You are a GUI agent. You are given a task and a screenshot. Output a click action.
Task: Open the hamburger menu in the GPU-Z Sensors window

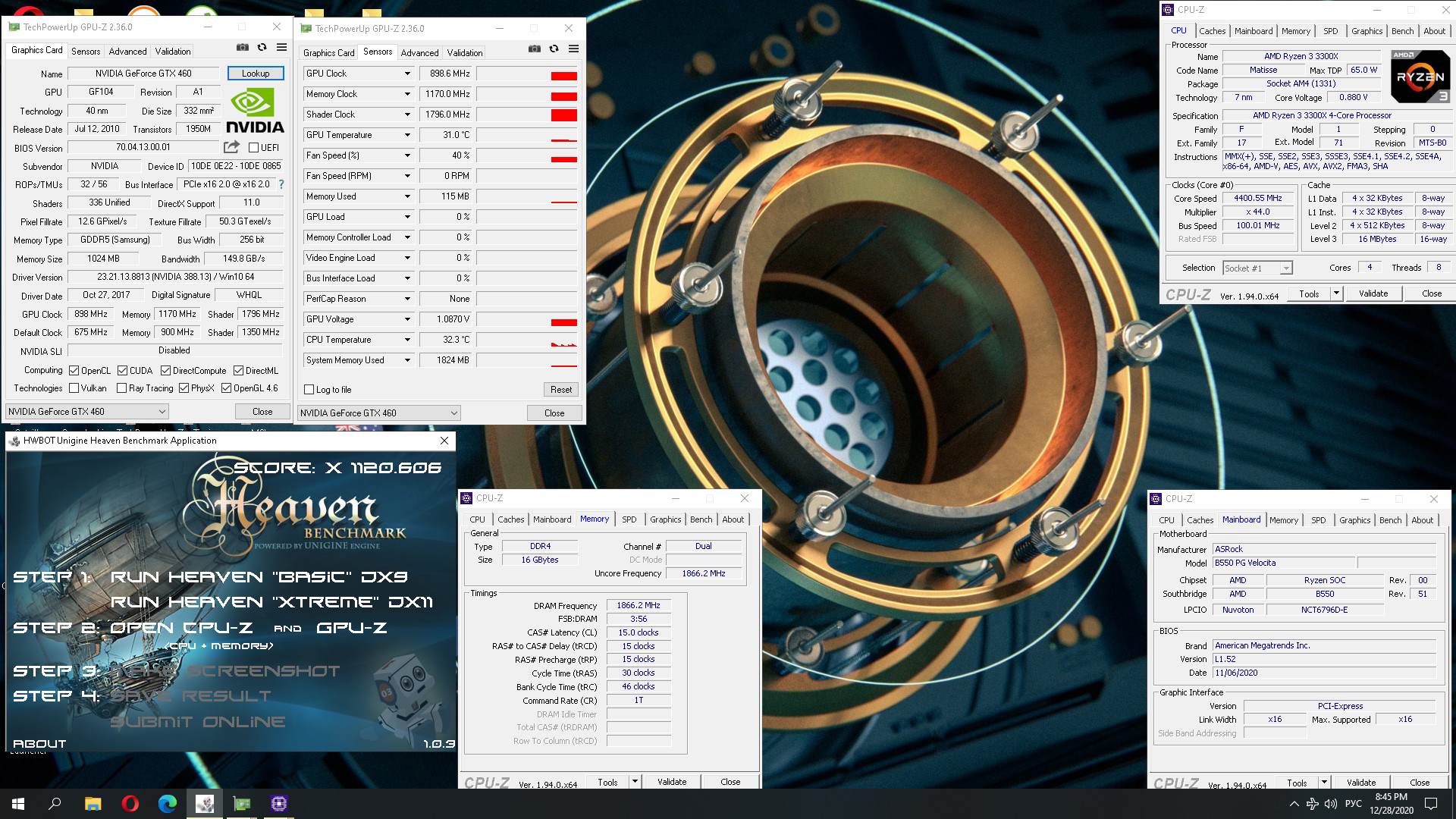[x=573, y=49]
